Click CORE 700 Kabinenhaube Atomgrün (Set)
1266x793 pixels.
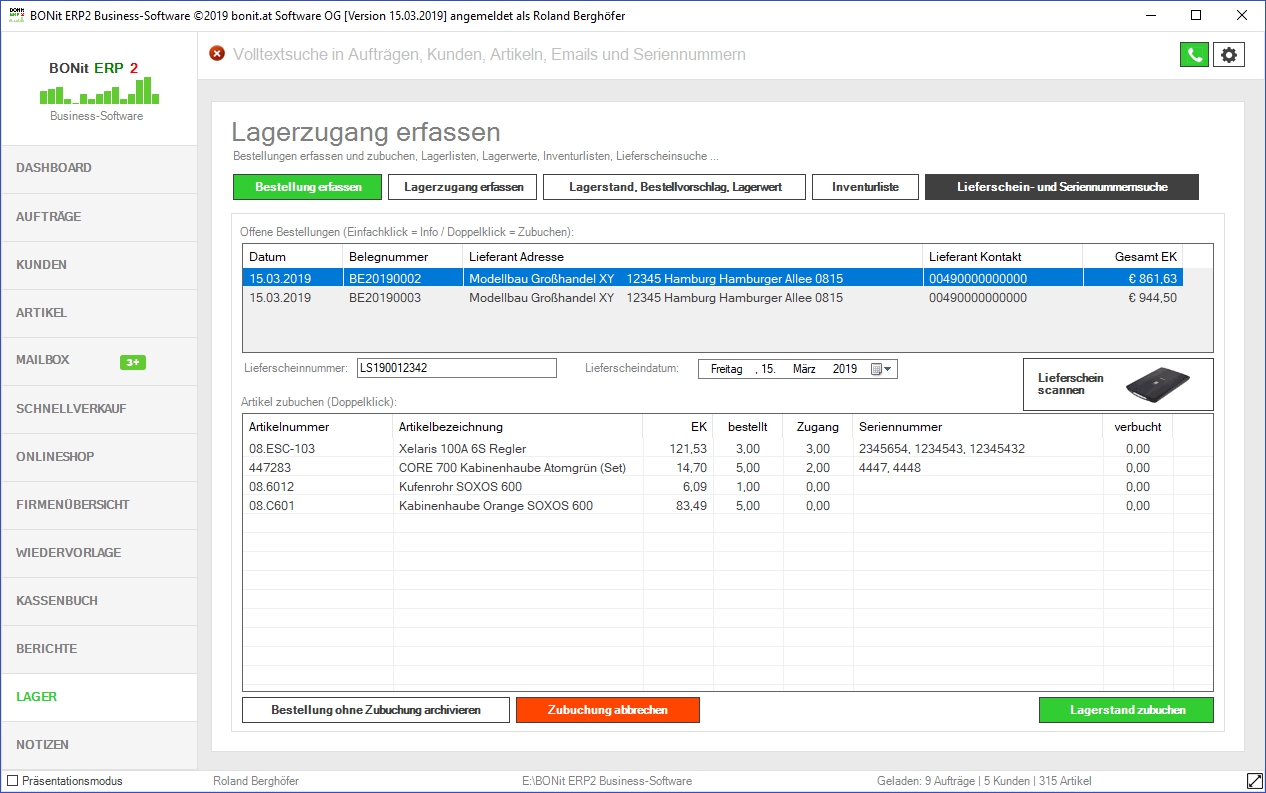tap(512, 468)
